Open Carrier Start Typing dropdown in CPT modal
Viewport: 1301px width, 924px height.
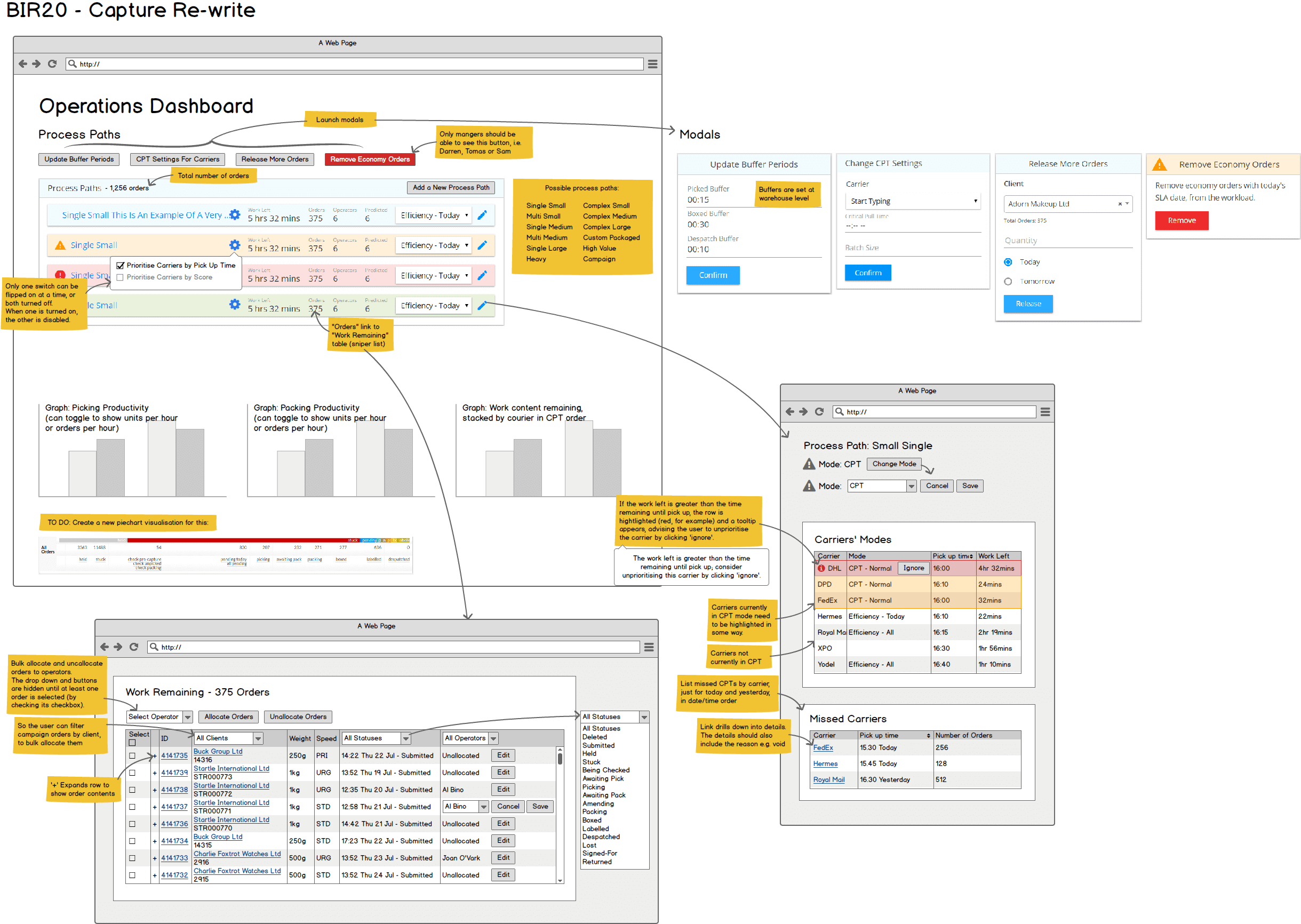[913, 202]
